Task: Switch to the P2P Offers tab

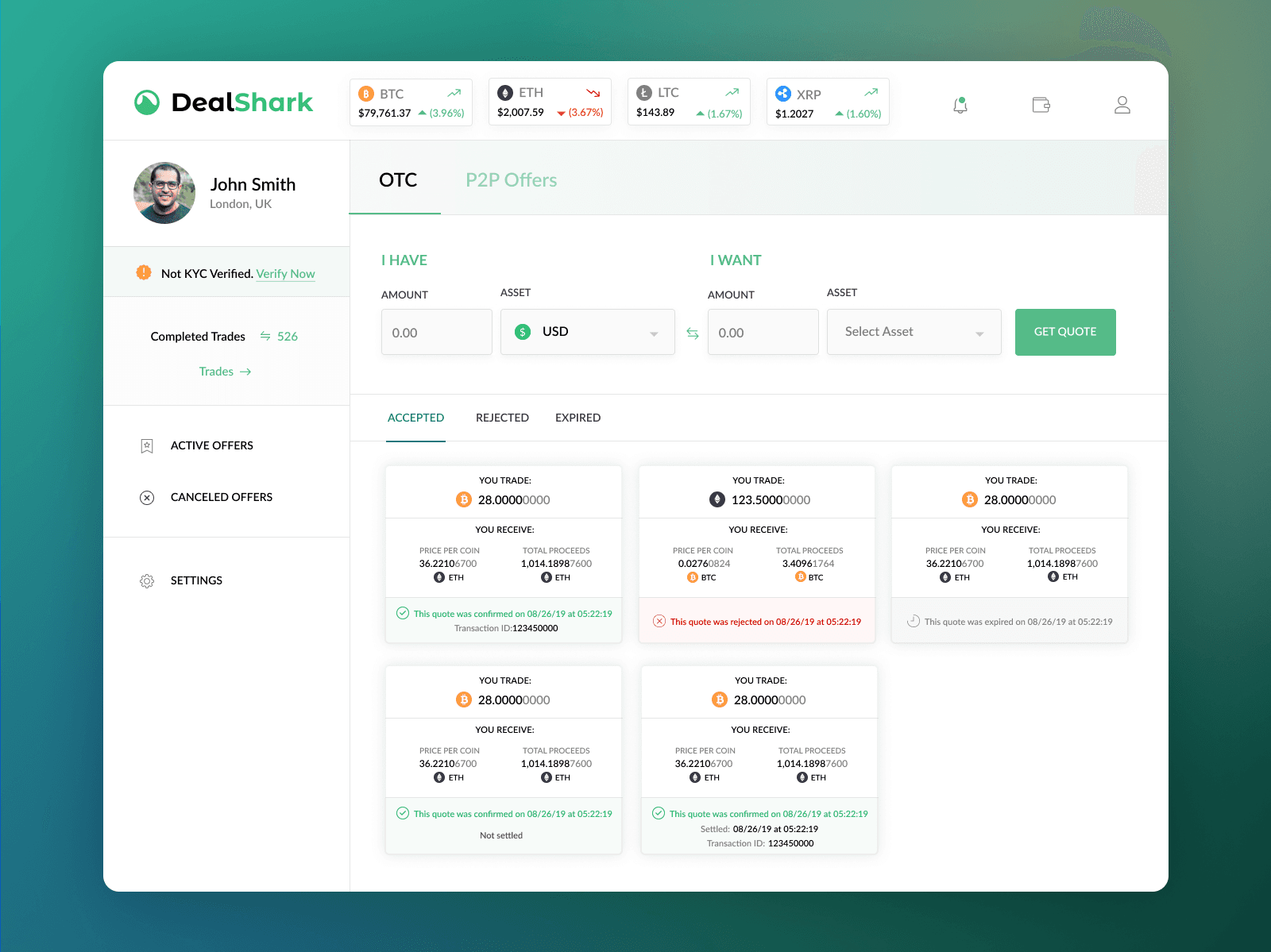Action: pos(511,180)
